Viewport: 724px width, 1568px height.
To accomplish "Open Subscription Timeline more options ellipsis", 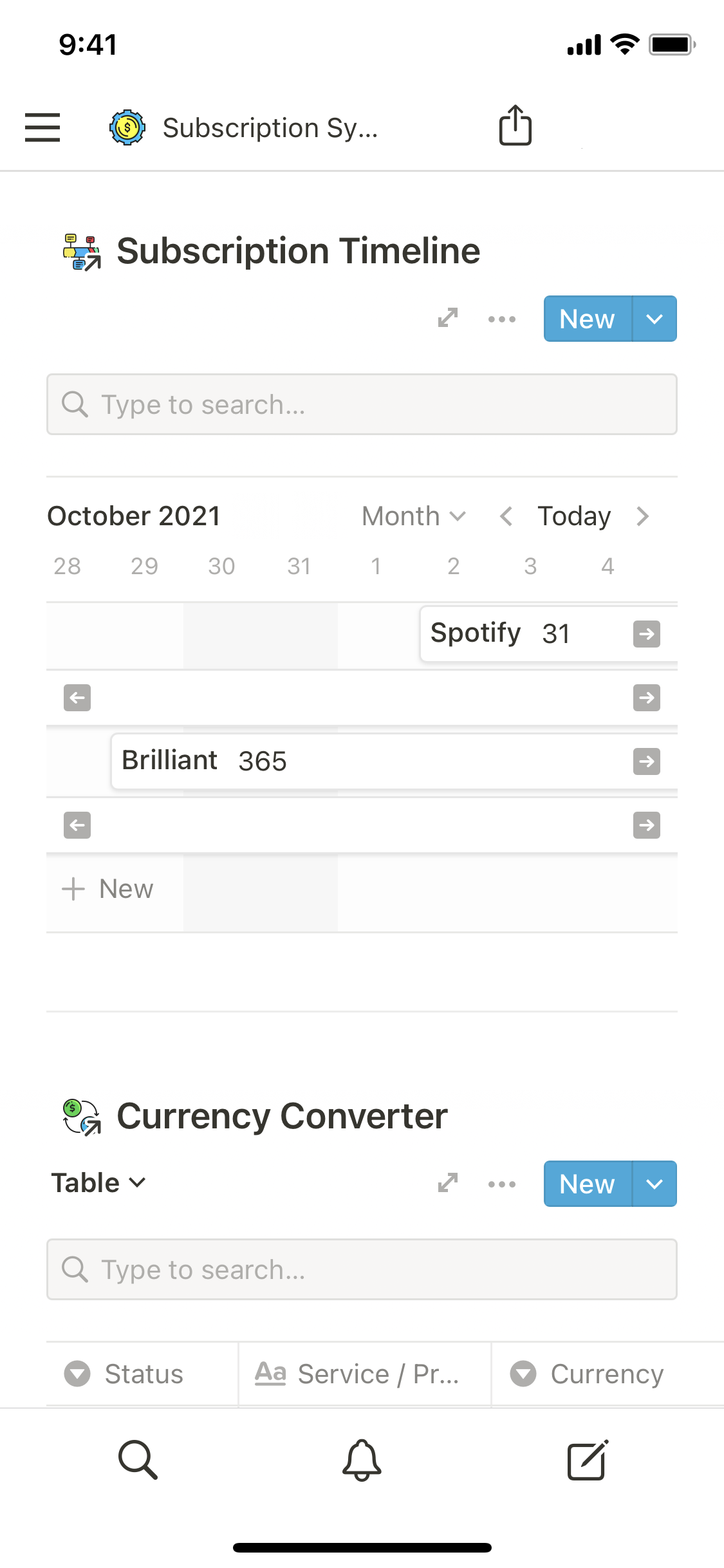I will click(x=502, y=319).
